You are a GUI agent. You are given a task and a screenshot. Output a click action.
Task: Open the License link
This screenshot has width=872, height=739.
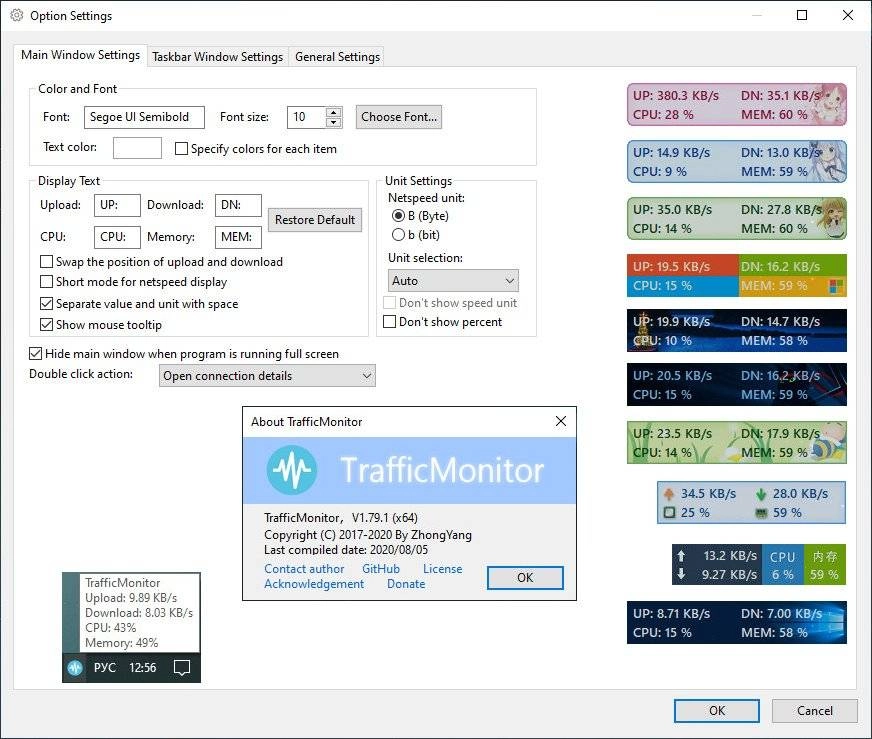click(x=443, y=569)
